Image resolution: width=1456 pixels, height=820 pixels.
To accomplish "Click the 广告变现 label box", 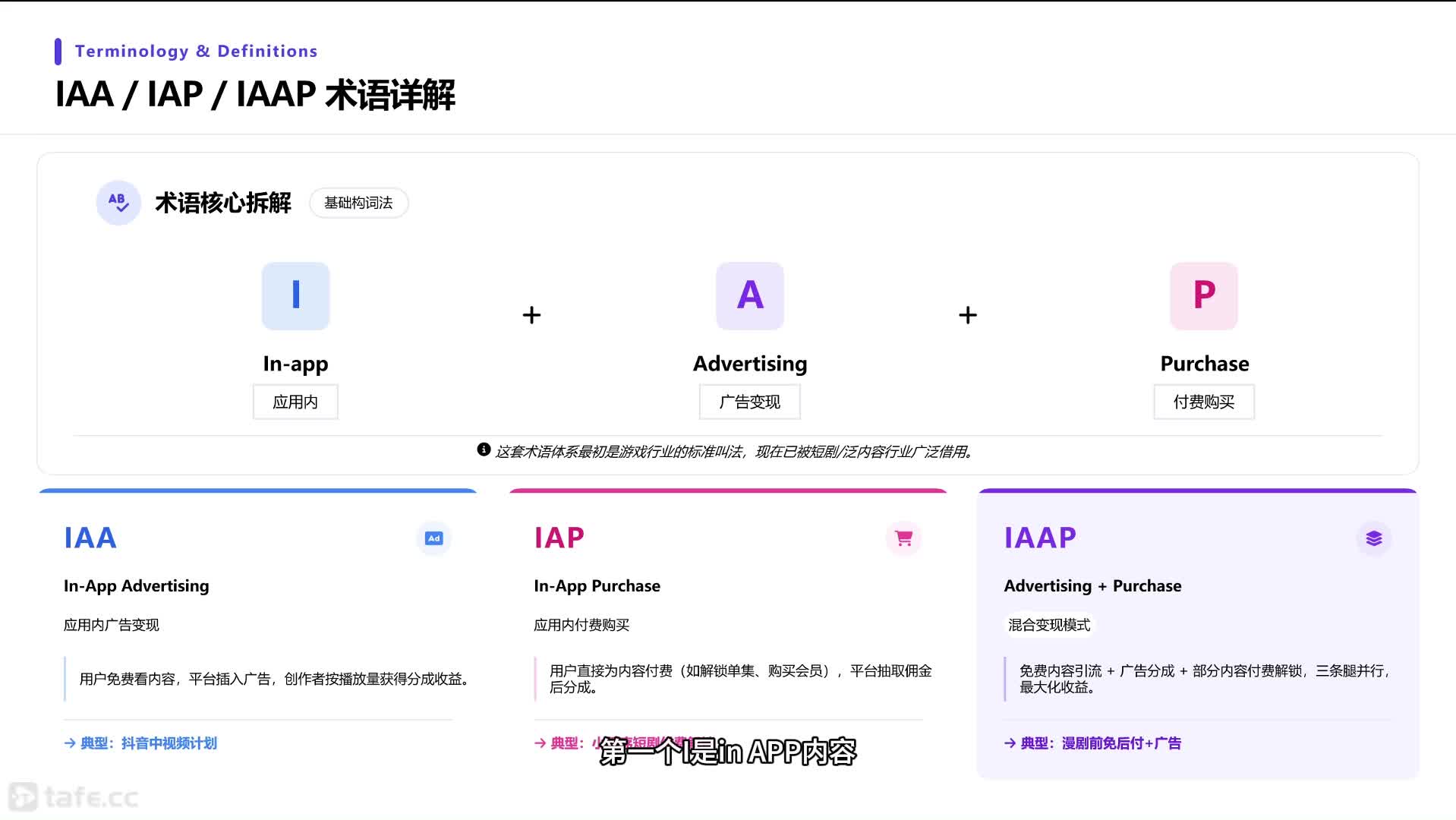I will pyautogui.click(x=749, y=402).
